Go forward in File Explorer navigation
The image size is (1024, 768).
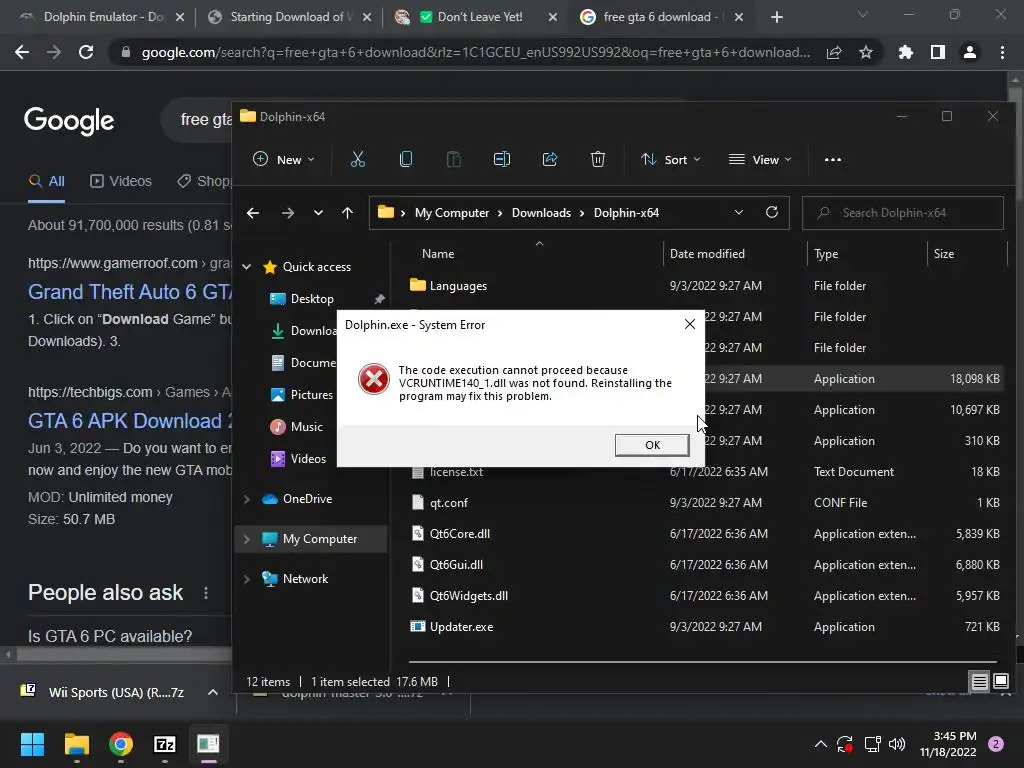[287, 213]
